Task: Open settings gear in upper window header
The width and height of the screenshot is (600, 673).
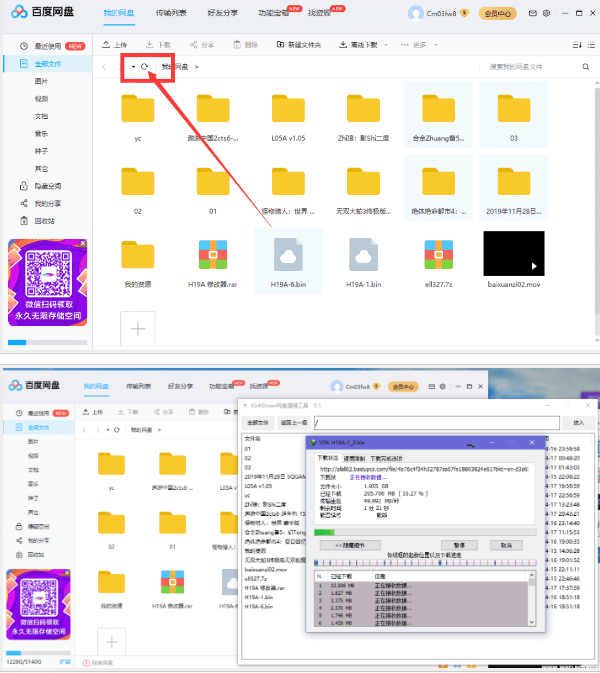Action: pos(546,13)
